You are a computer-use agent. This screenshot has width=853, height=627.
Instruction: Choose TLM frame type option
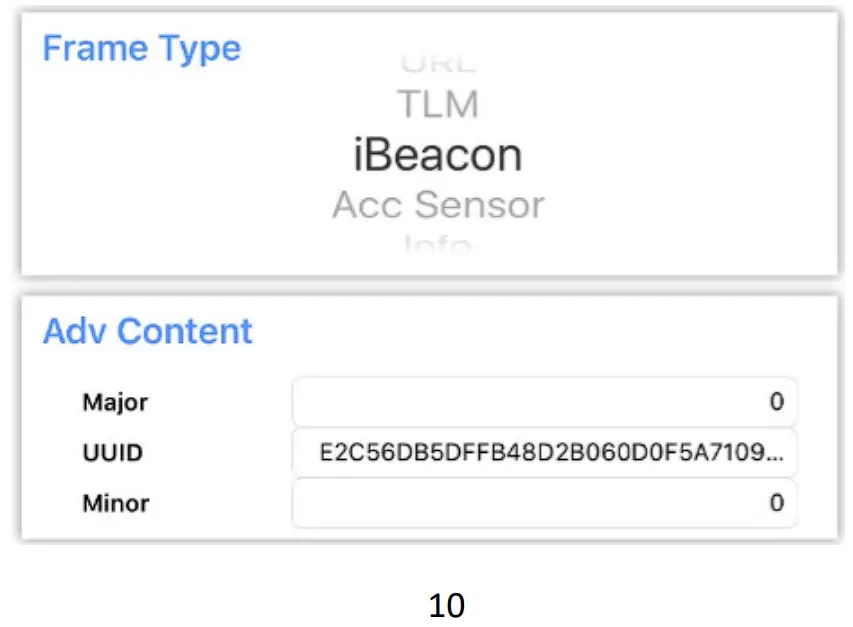tap(438, 104)
